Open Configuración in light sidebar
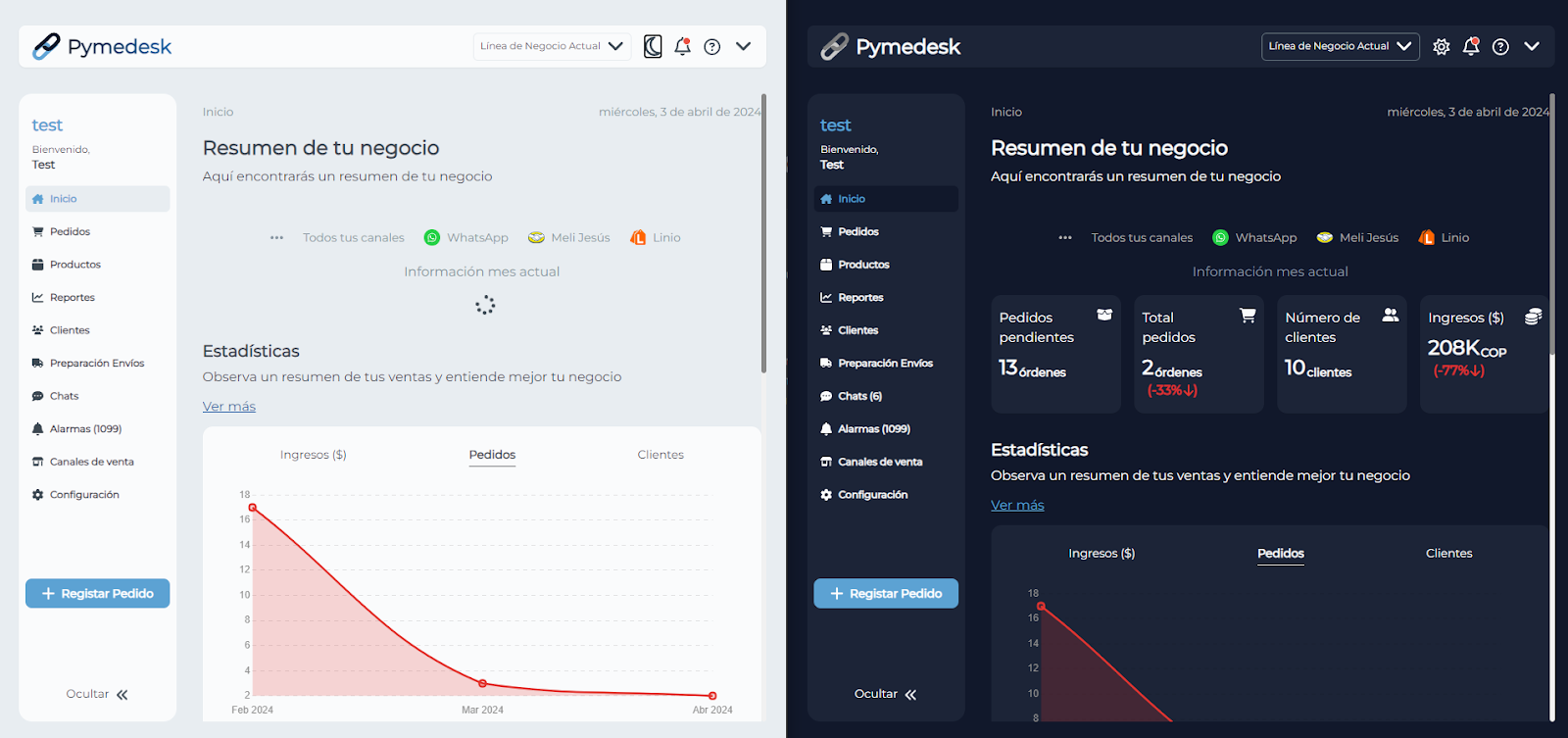1568x738 pixels. (98, 494)
